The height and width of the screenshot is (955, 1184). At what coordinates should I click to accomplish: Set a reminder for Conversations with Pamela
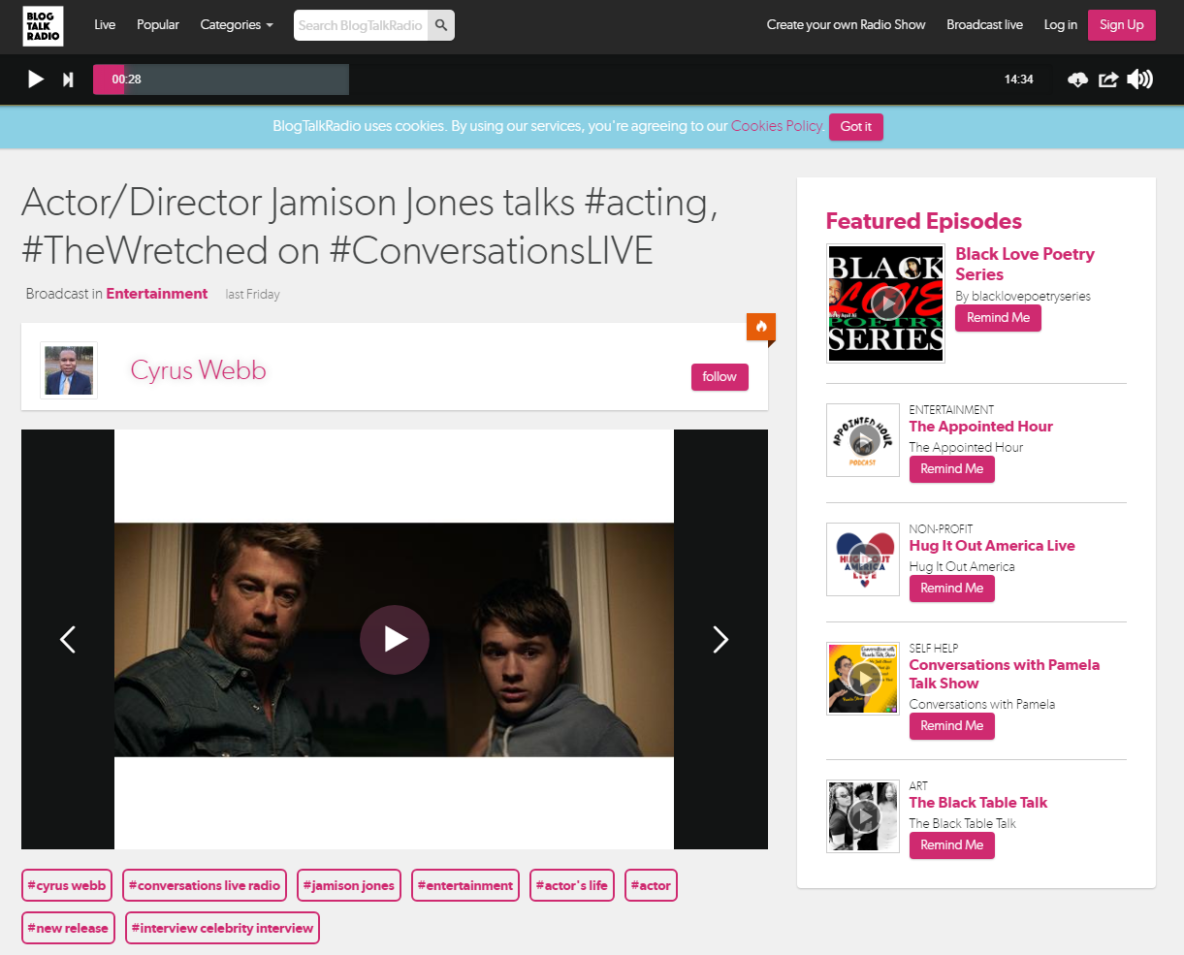click(951, 725)
